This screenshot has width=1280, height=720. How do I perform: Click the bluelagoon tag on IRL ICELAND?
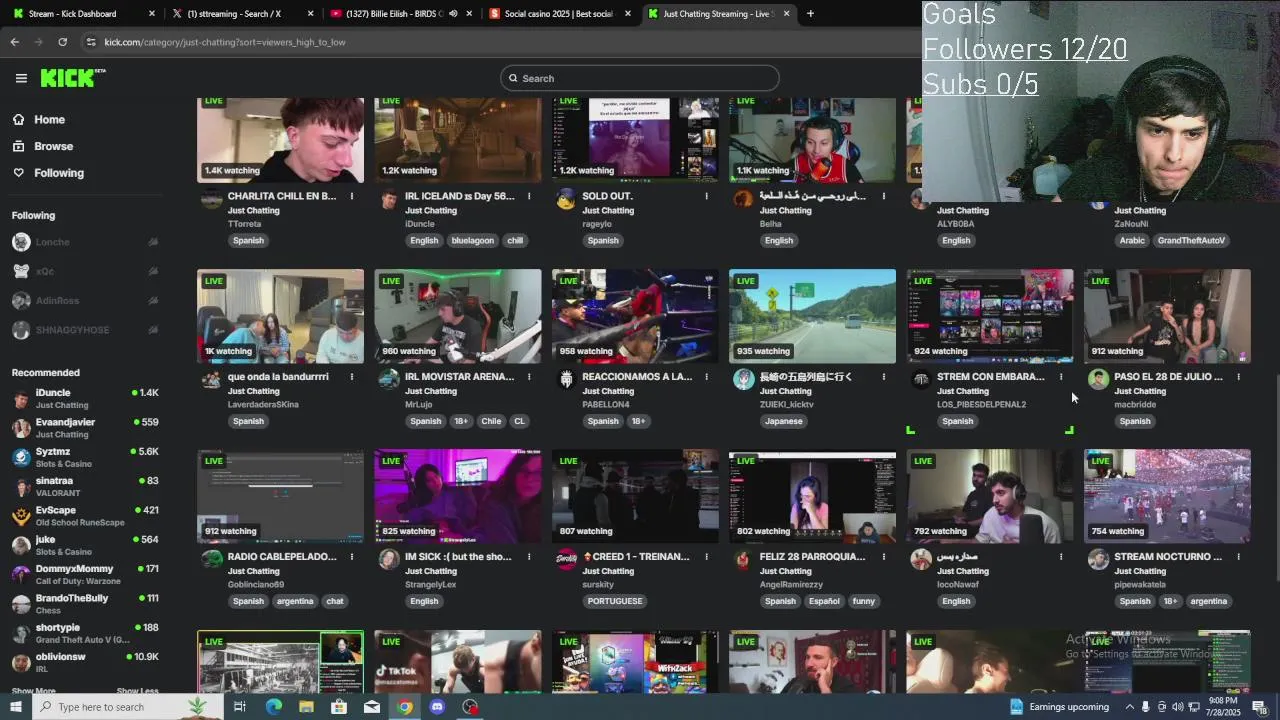(x=472, y=240)
